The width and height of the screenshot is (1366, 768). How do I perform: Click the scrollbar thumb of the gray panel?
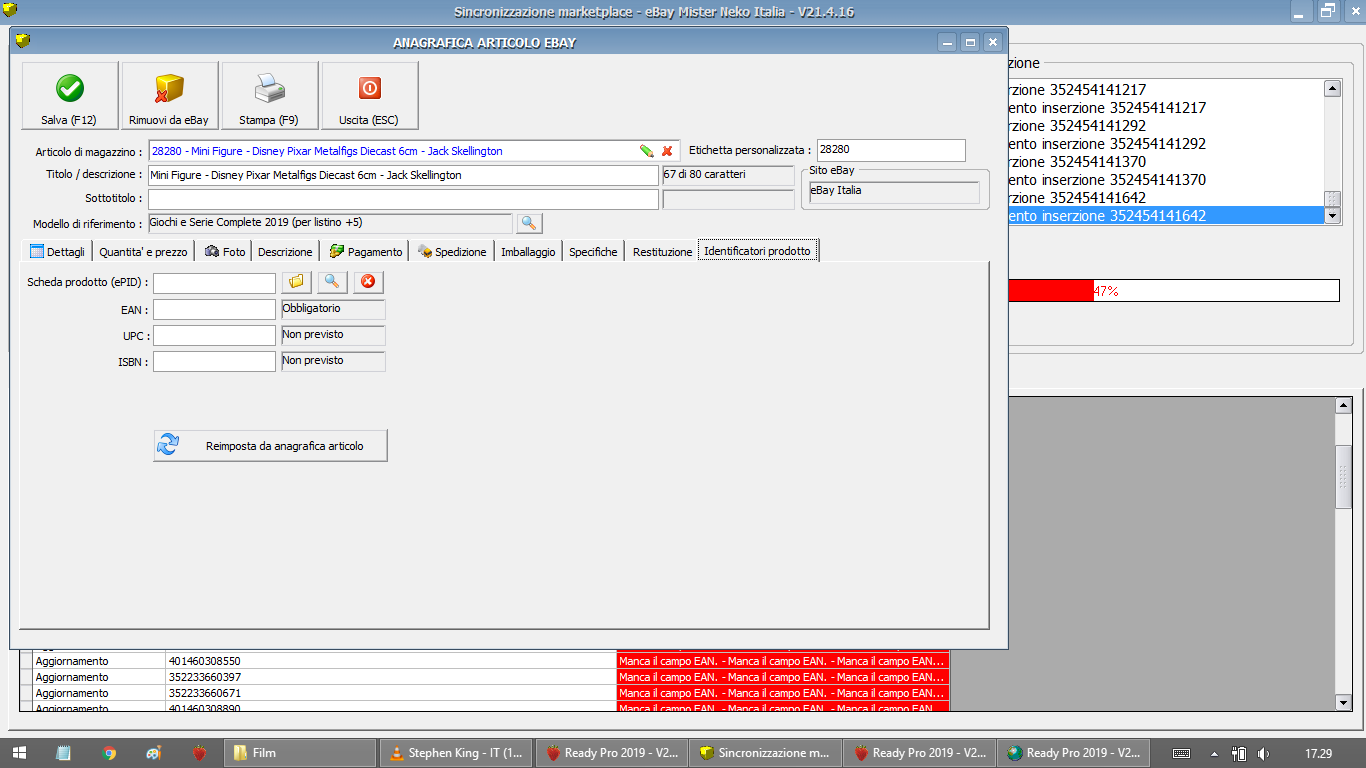pyautogui.click(x=1344, y=477)
